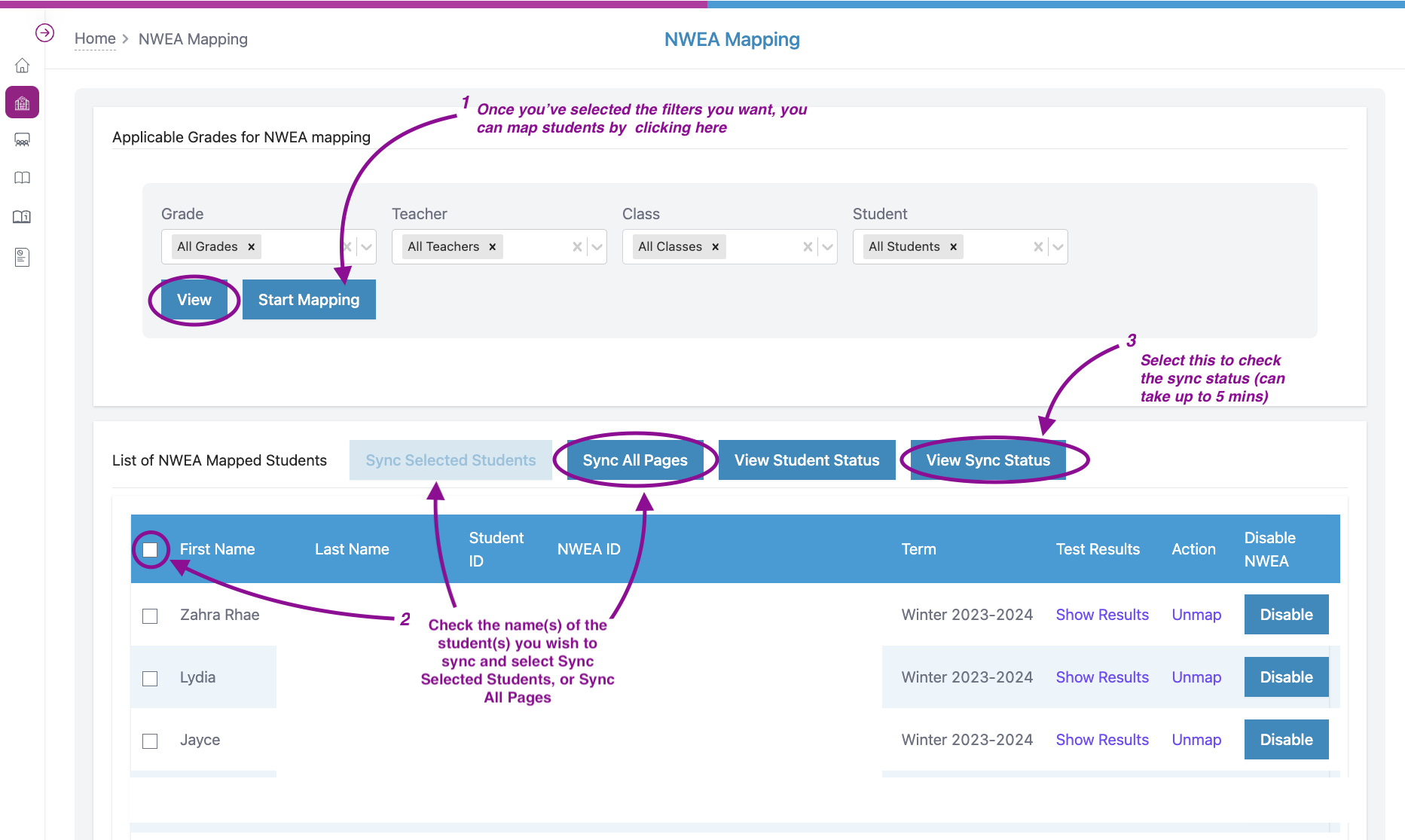1405x840 pixels.
Task: Remove the All Classes tag
Action: point(716,247)
